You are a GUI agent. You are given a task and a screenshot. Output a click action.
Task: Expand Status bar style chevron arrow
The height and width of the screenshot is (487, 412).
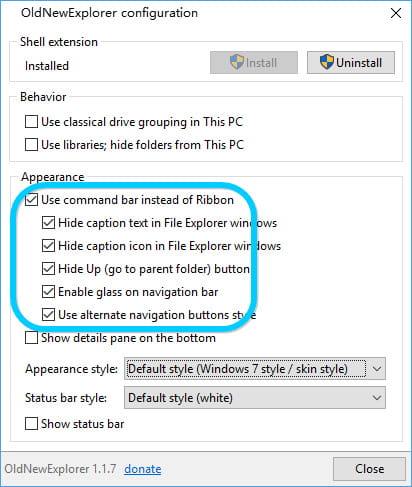click(x=377, y=398)
